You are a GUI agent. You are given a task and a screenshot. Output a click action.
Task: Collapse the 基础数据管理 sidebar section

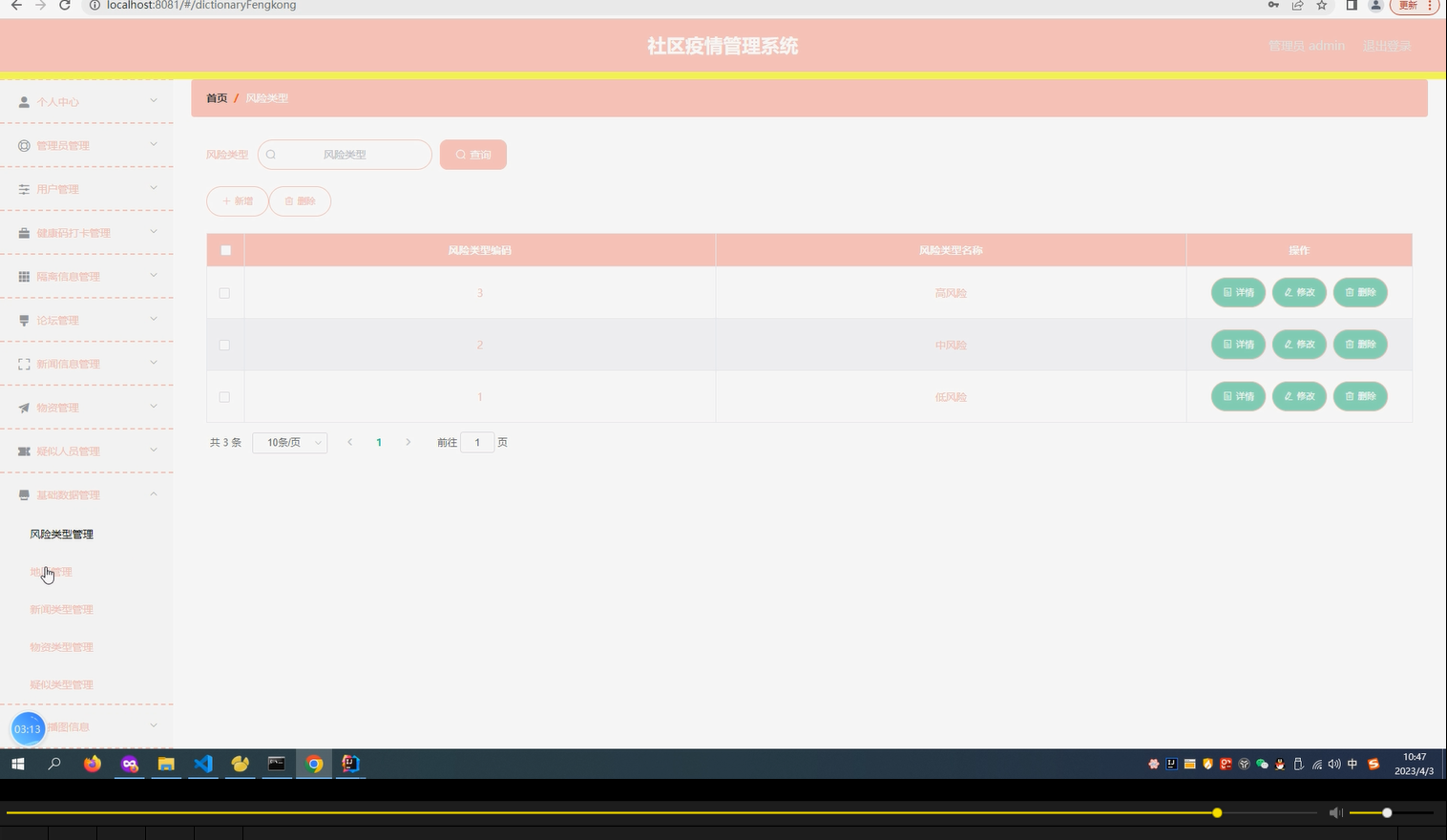click(x=86, y=494)
